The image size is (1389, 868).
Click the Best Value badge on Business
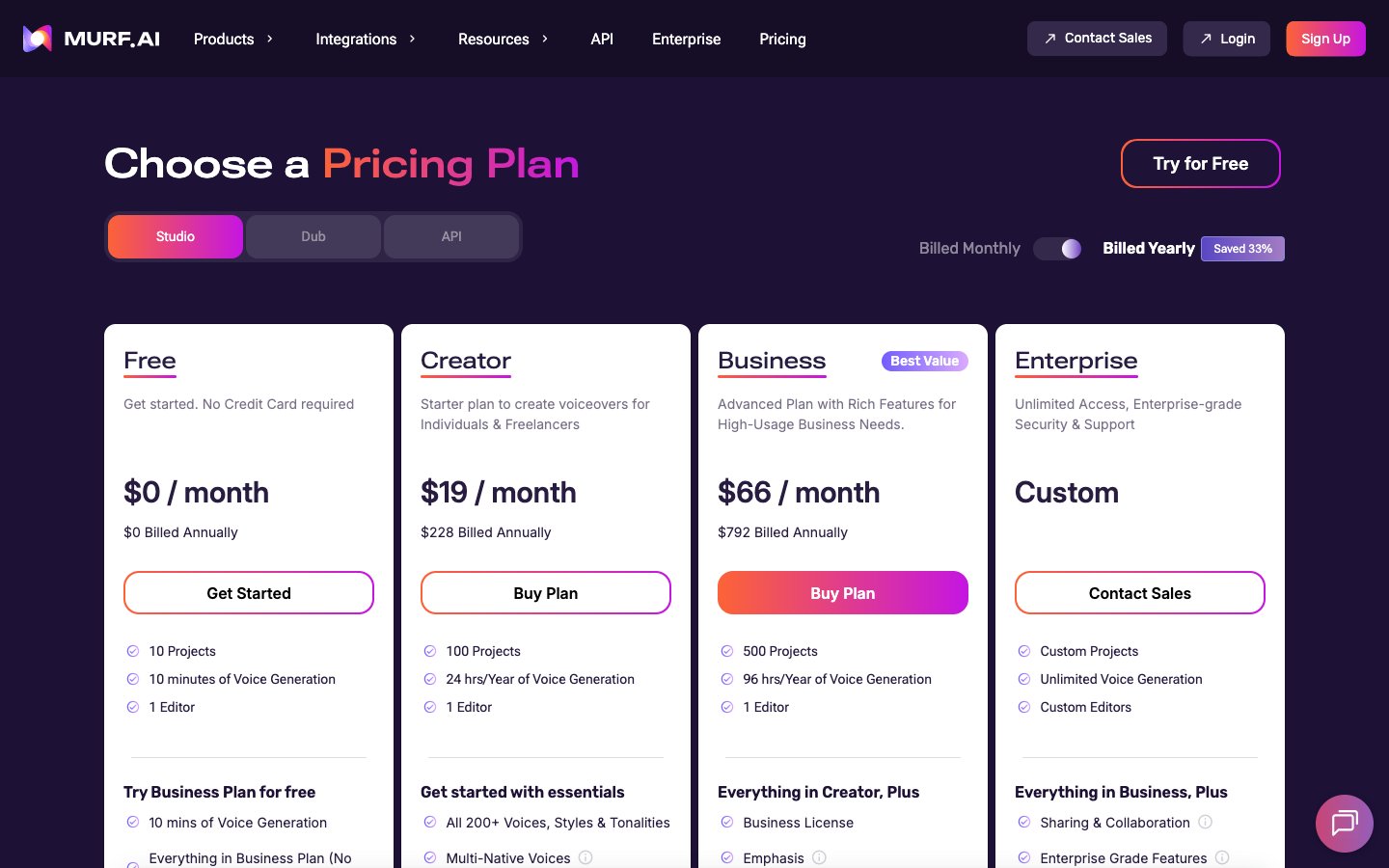(924, 361)
